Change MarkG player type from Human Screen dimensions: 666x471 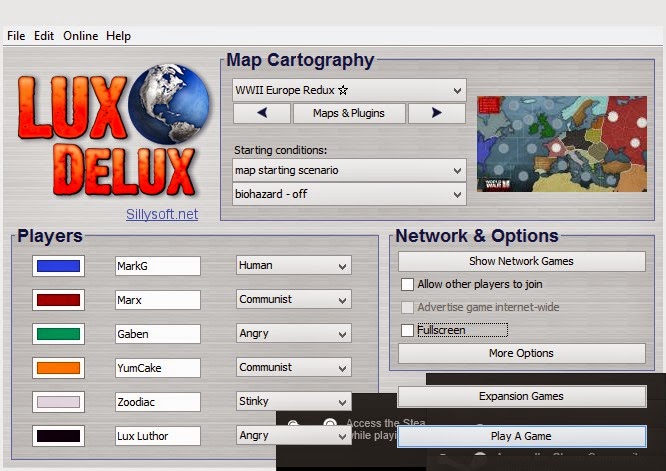coord(294,265)
